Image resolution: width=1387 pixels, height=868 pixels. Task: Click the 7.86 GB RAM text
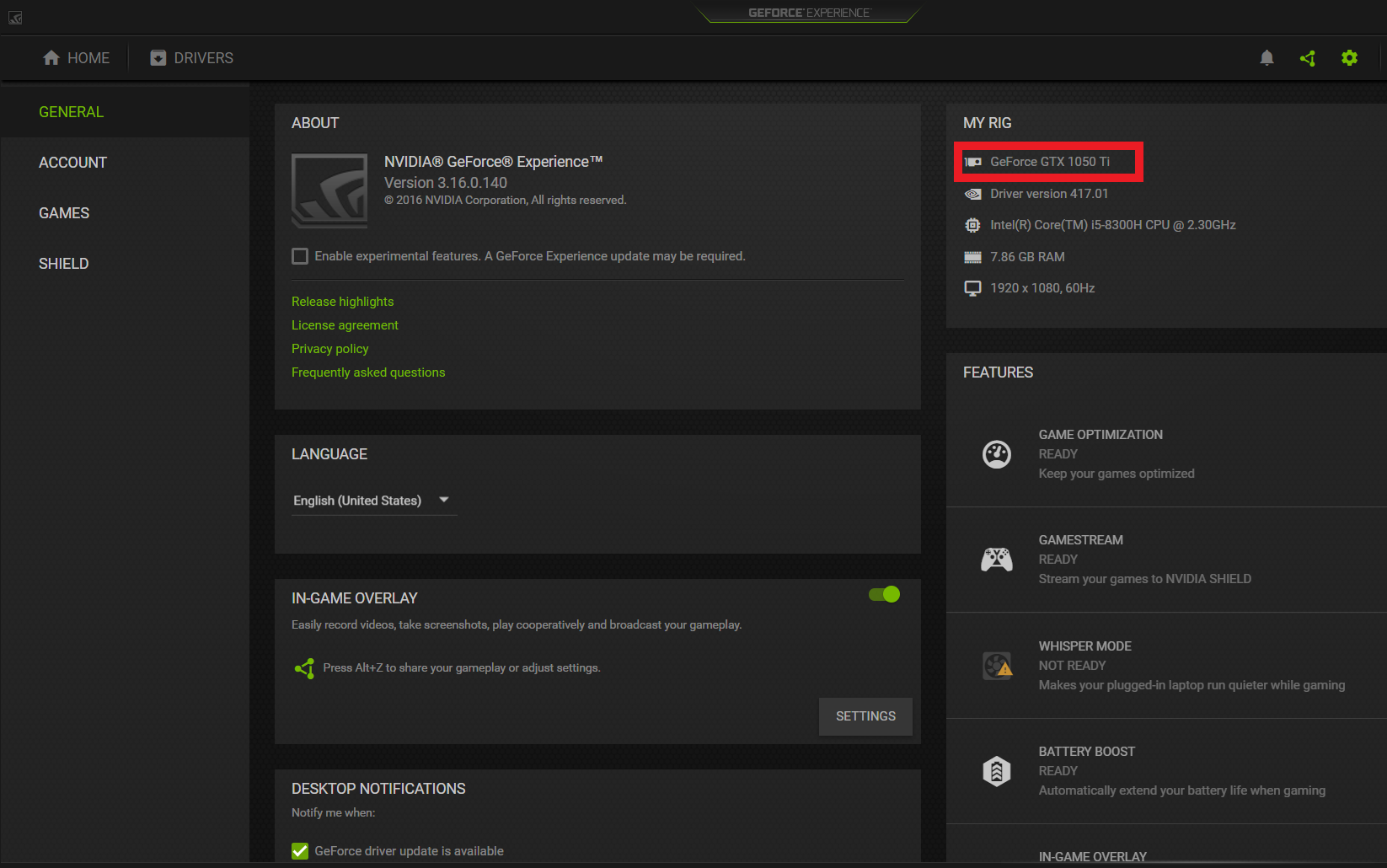click(x=1027, y=257)
